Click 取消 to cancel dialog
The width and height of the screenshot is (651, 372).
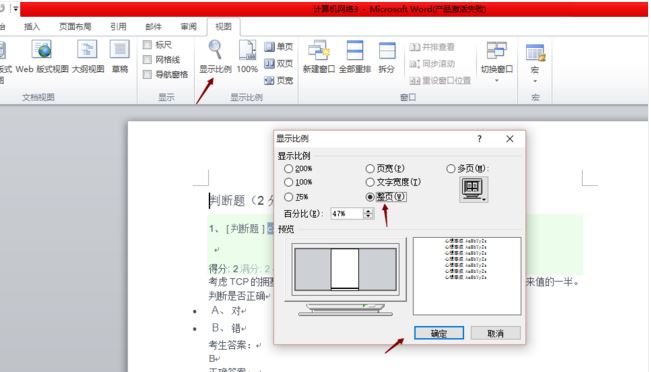495,333
